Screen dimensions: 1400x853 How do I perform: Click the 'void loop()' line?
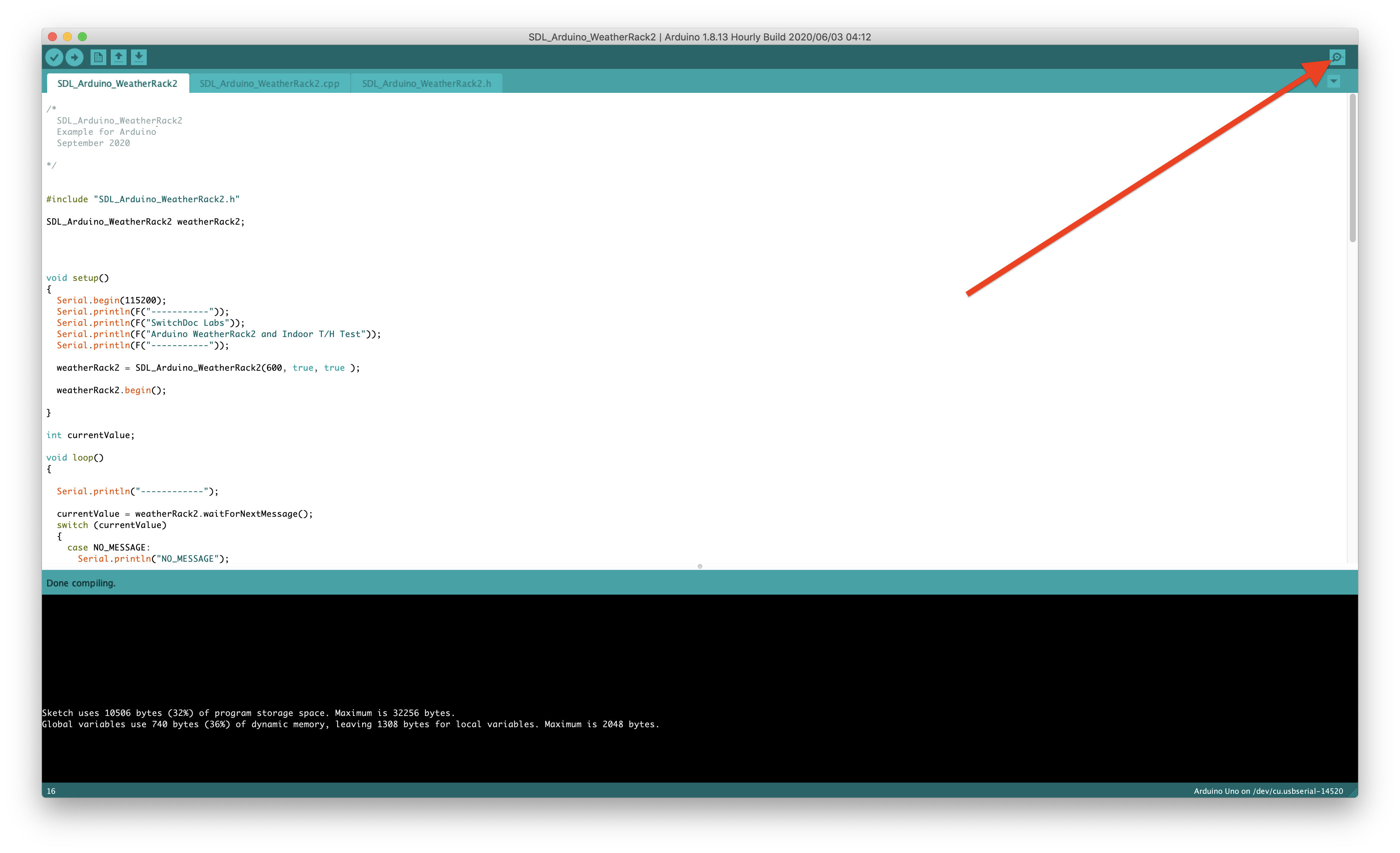[x=75, y=458]
